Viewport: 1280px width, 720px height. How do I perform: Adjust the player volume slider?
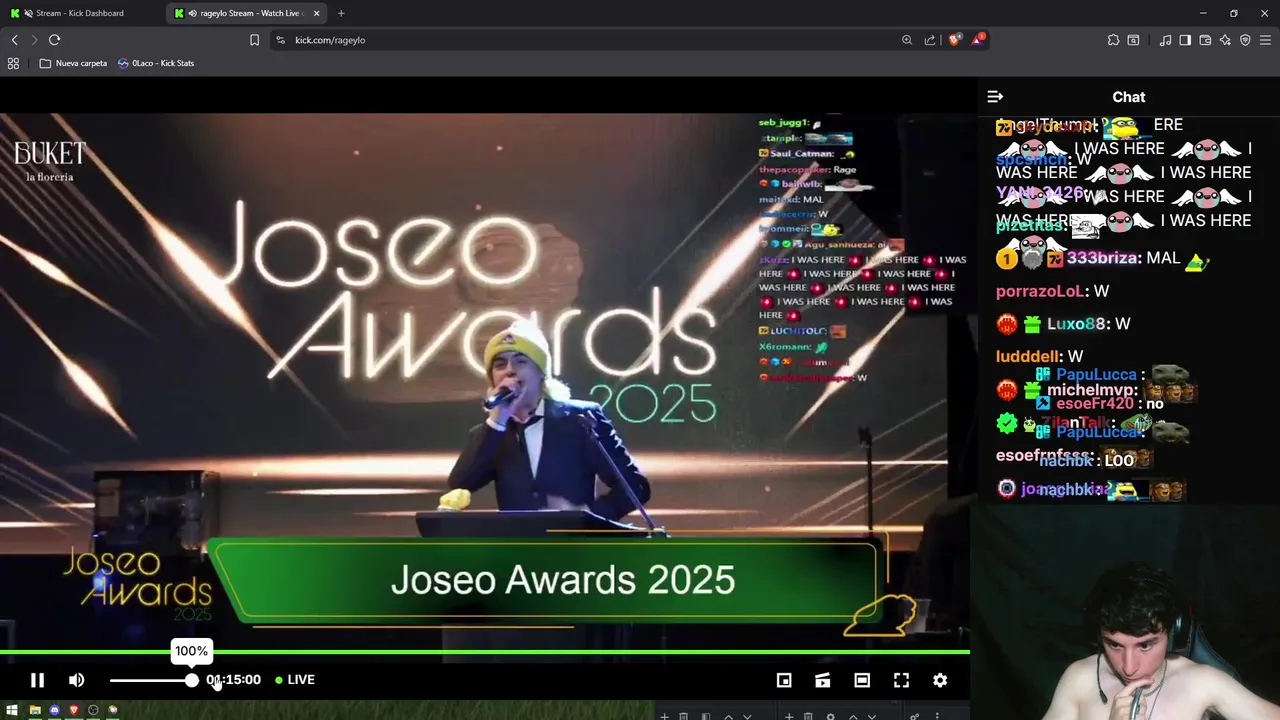point(153,680)
